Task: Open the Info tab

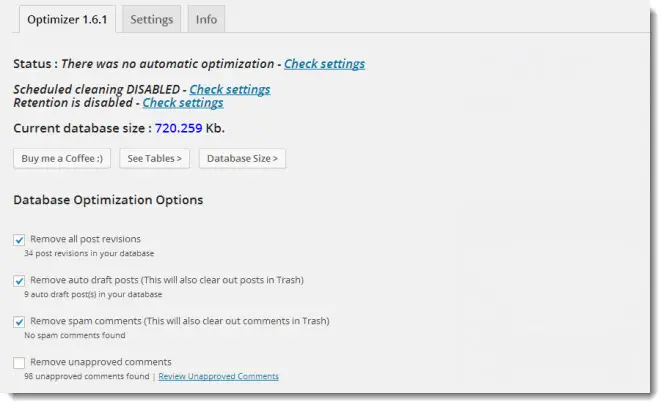Action: pos(206,20)
